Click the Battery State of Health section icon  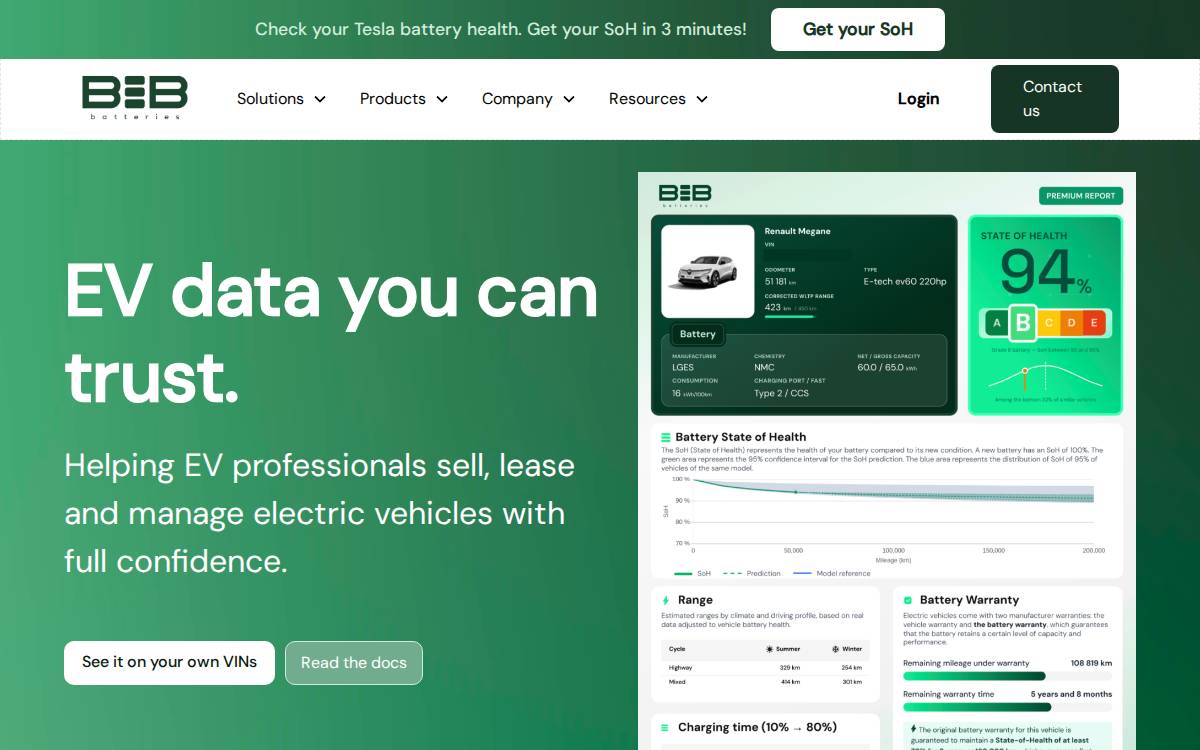[x=666, y=437]
